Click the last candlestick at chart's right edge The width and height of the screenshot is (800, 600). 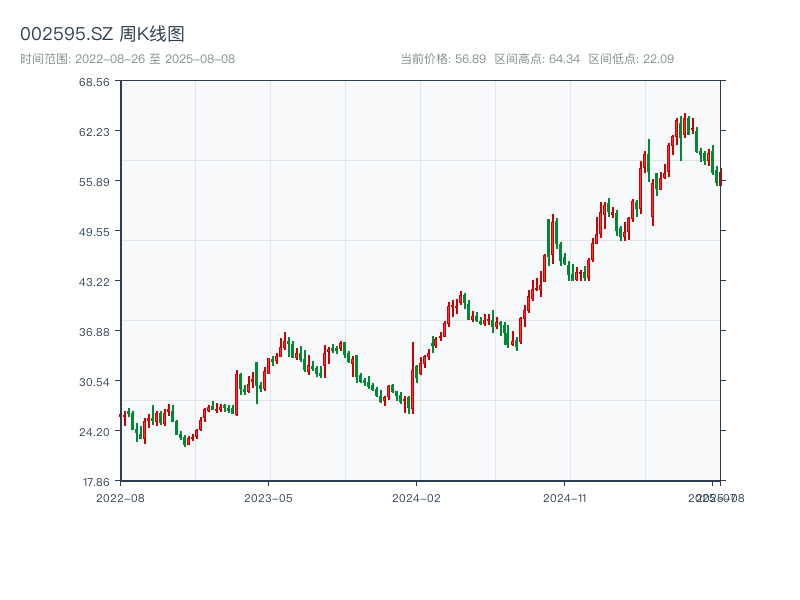pos(719,178)
